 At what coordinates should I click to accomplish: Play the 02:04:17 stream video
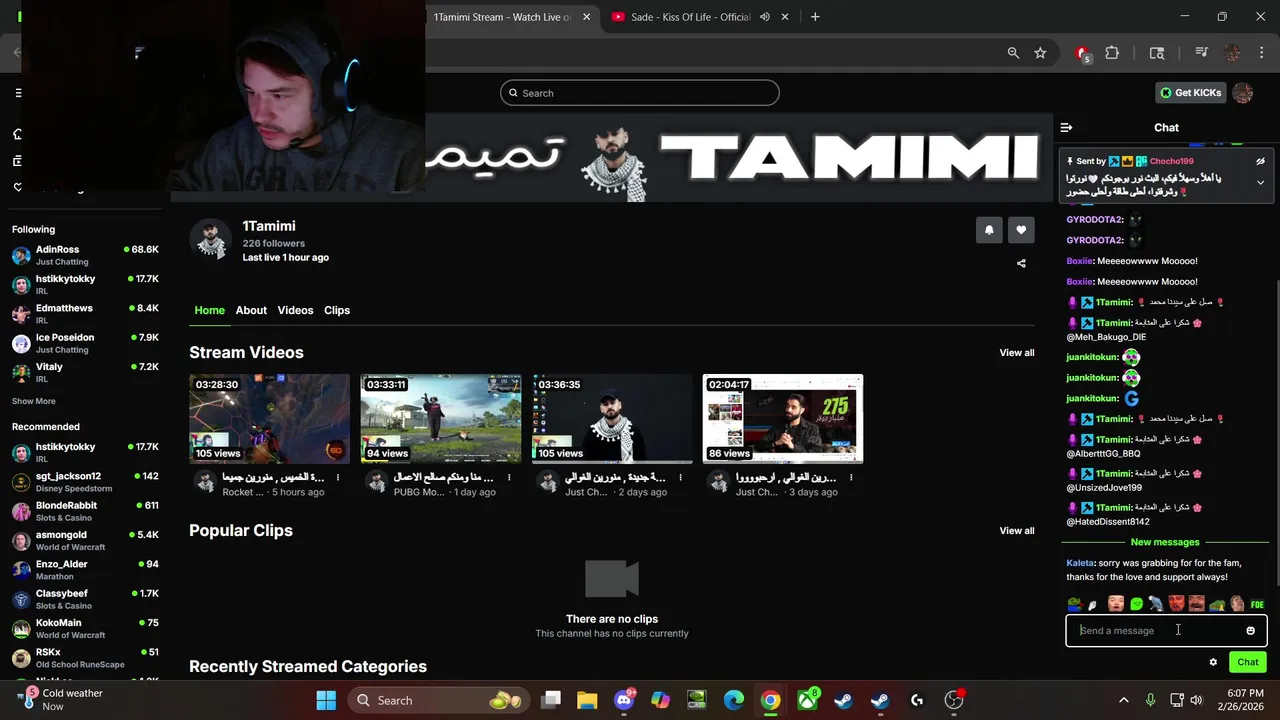[x=783, y=419]
